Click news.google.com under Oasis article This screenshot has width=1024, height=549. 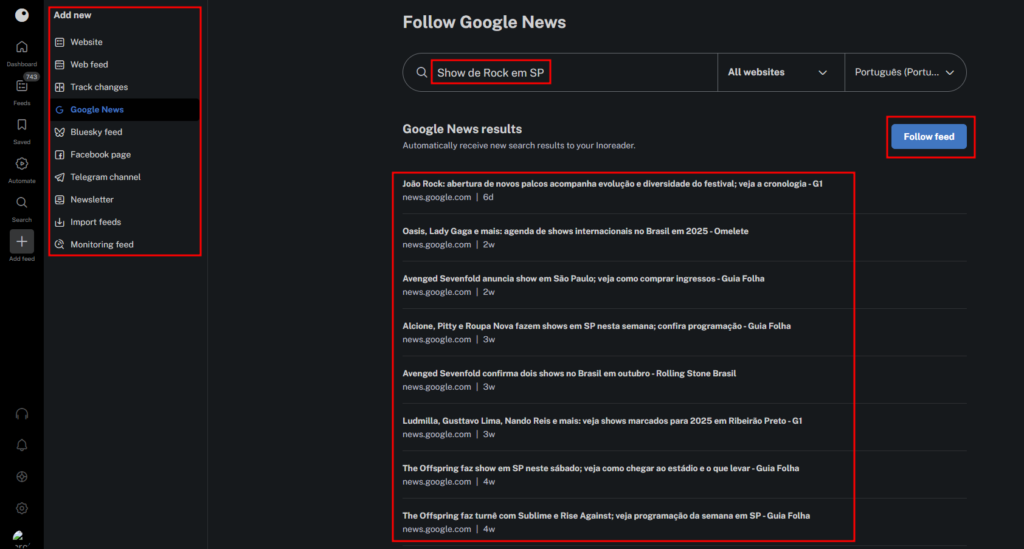436,245
